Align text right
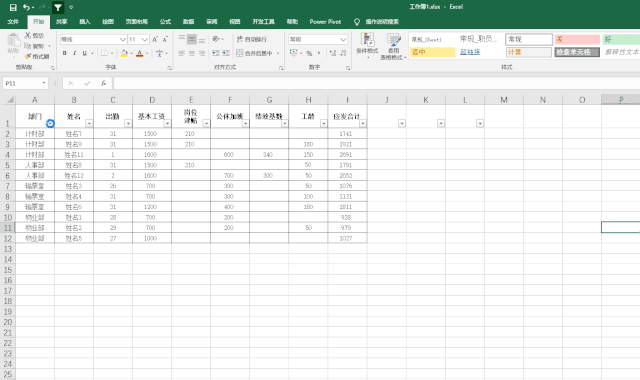The width and height of the screenshot is (640, 380). point(202,53)
